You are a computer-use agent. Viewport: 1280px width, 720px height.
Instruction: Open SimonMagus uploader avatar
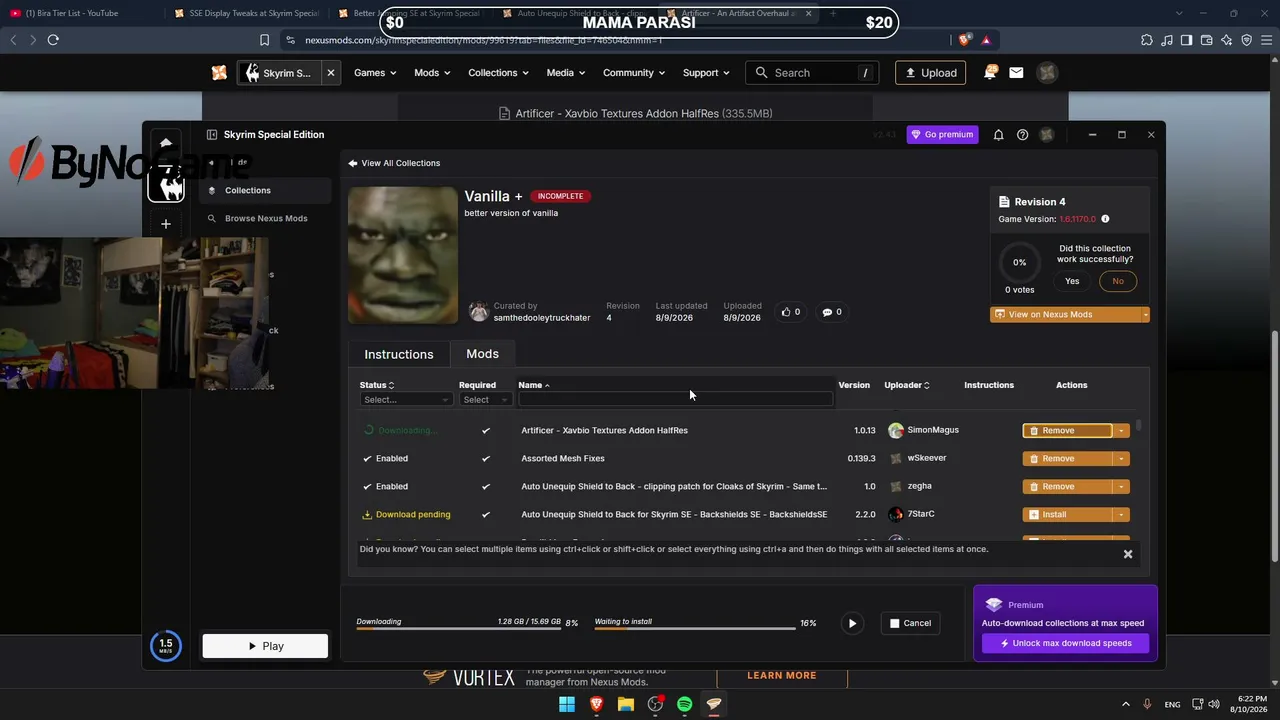896,430
